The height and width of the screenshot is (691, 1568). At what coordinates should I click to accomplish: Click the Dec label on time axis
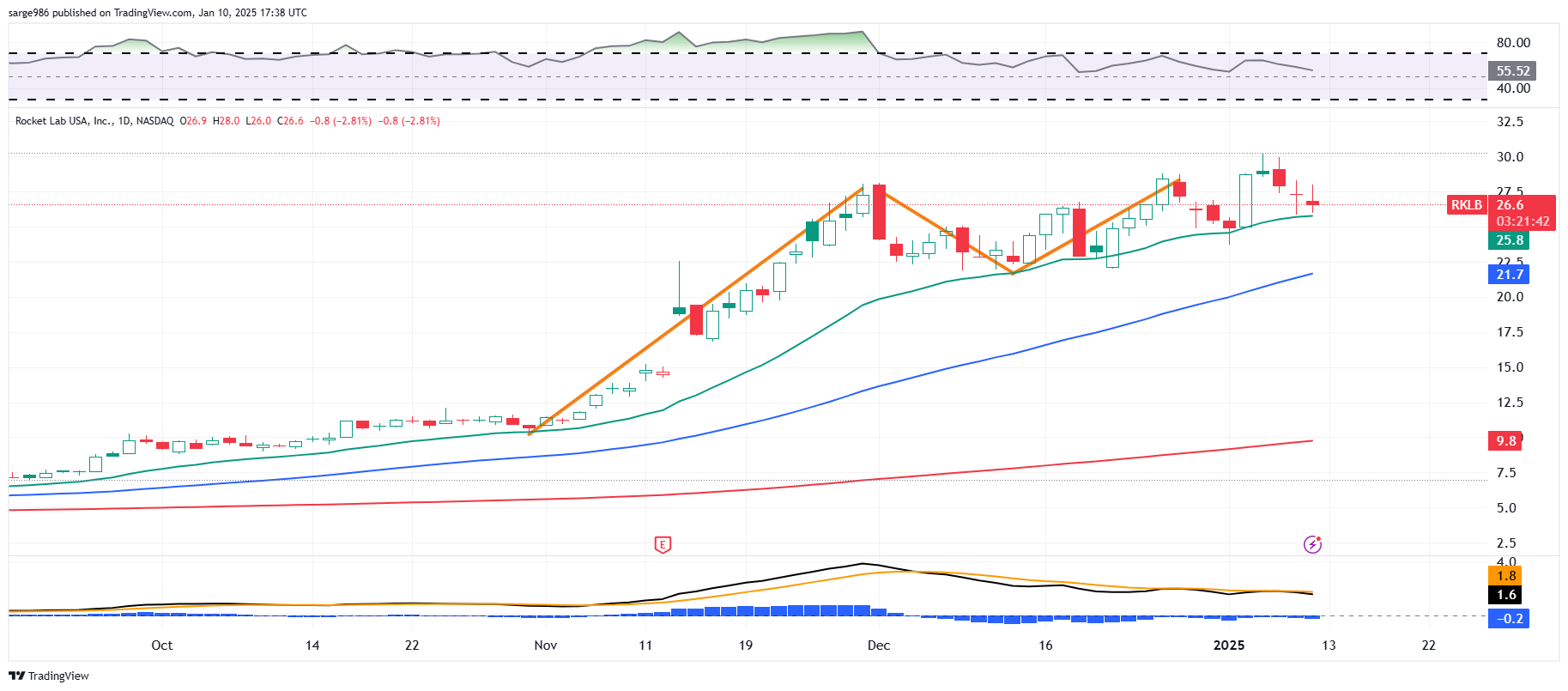[x=878, y=646]
